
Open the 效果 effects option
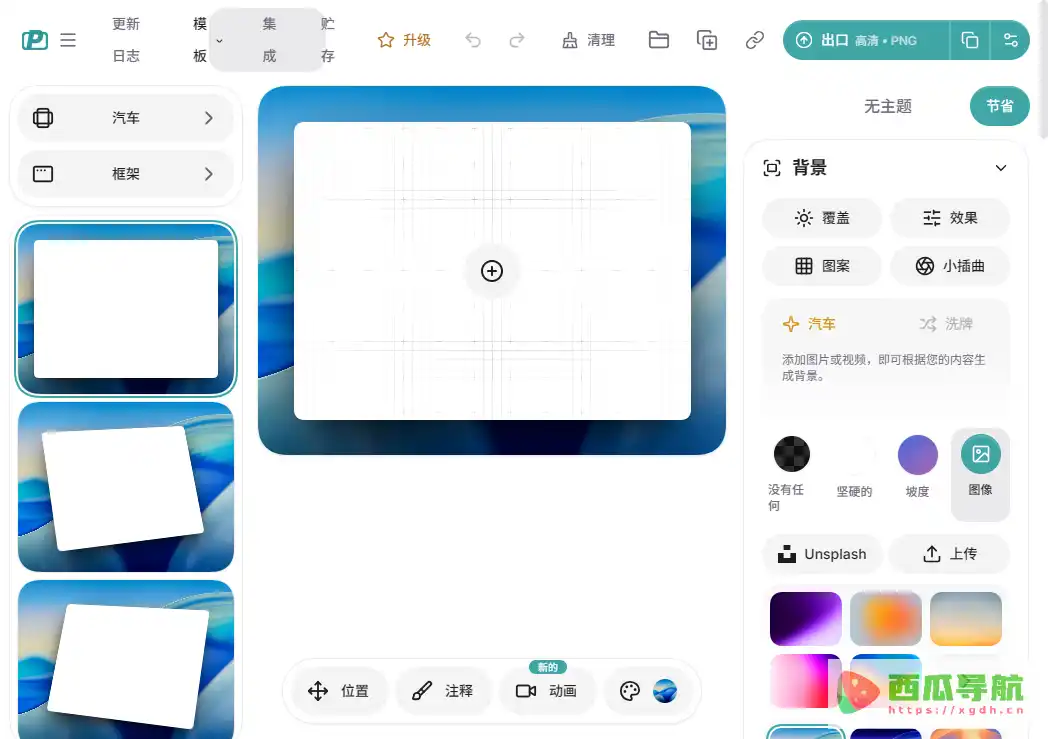click(950, 218)
